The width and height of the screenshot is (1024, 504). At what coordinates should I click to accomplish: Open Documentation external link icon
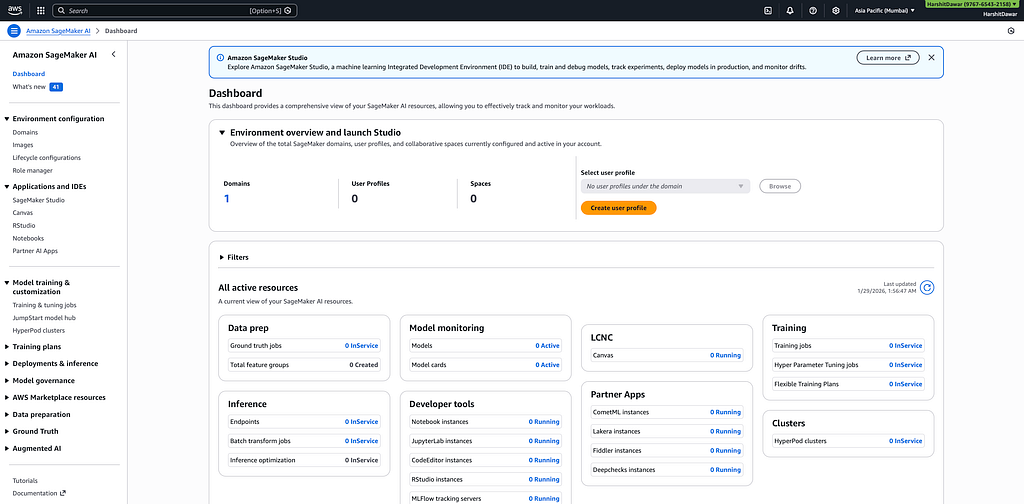[63, 494]
